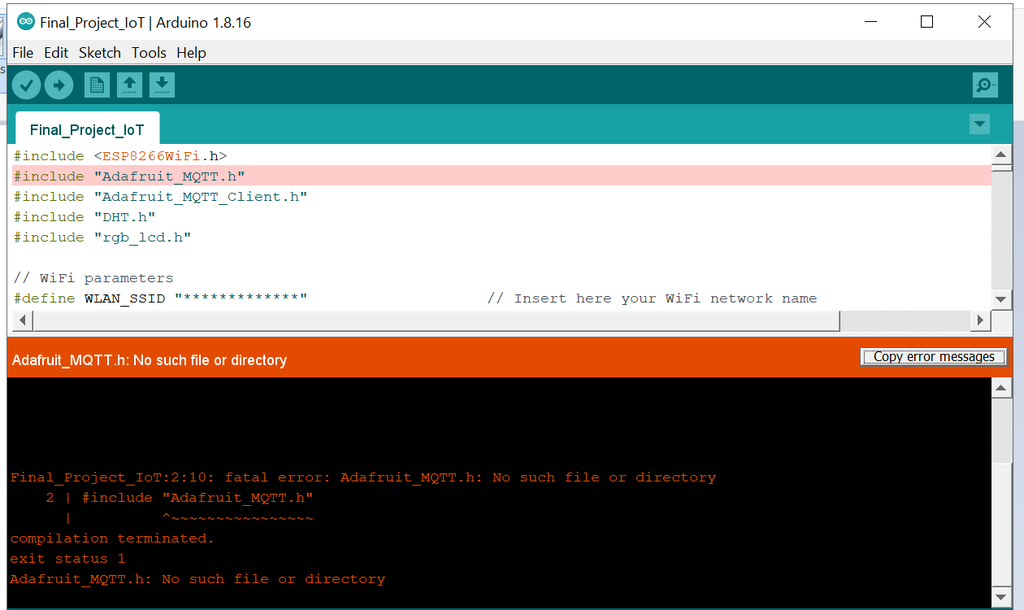The height and width of the screenshot is (610, 1024).
Task: Maximize the Arduino window
Action: coord(927,22)
